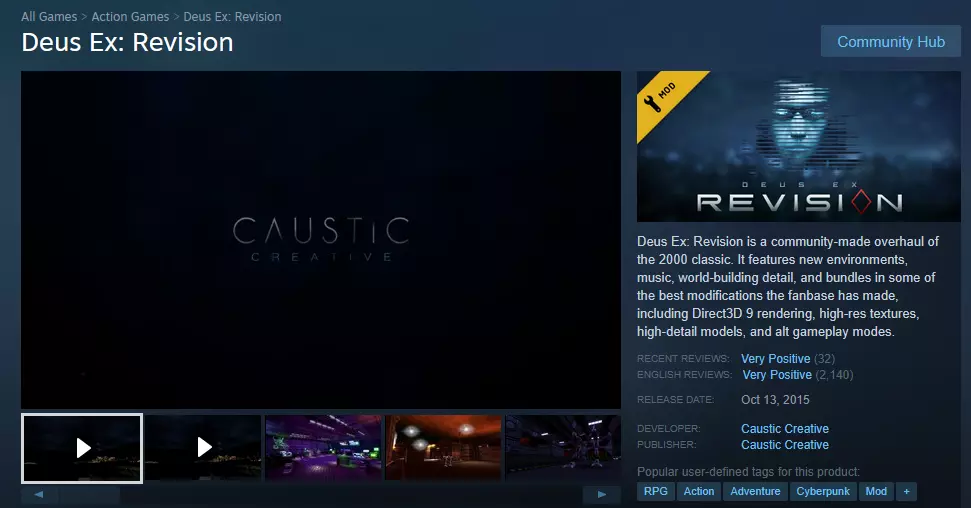Click the plus button to add tags
This screenshot has width=971, height=508.
pos(906,491)
